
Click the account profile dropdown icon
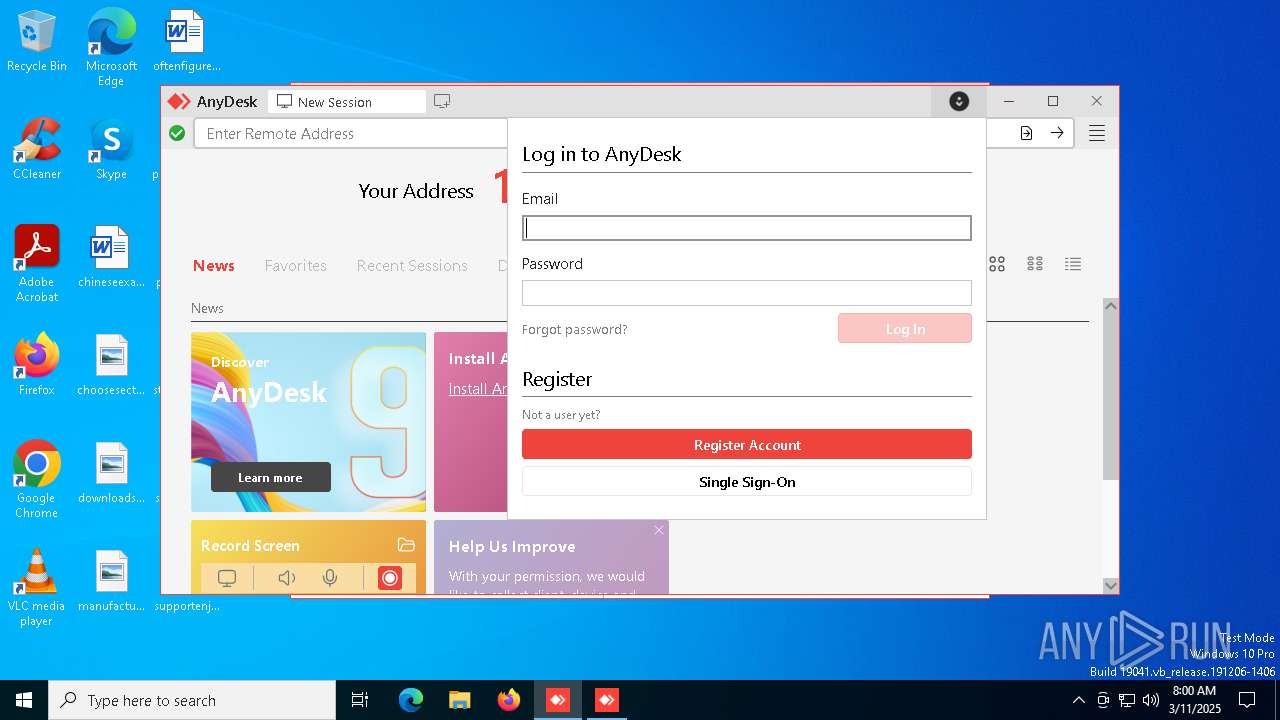click(x=959, y=101)
